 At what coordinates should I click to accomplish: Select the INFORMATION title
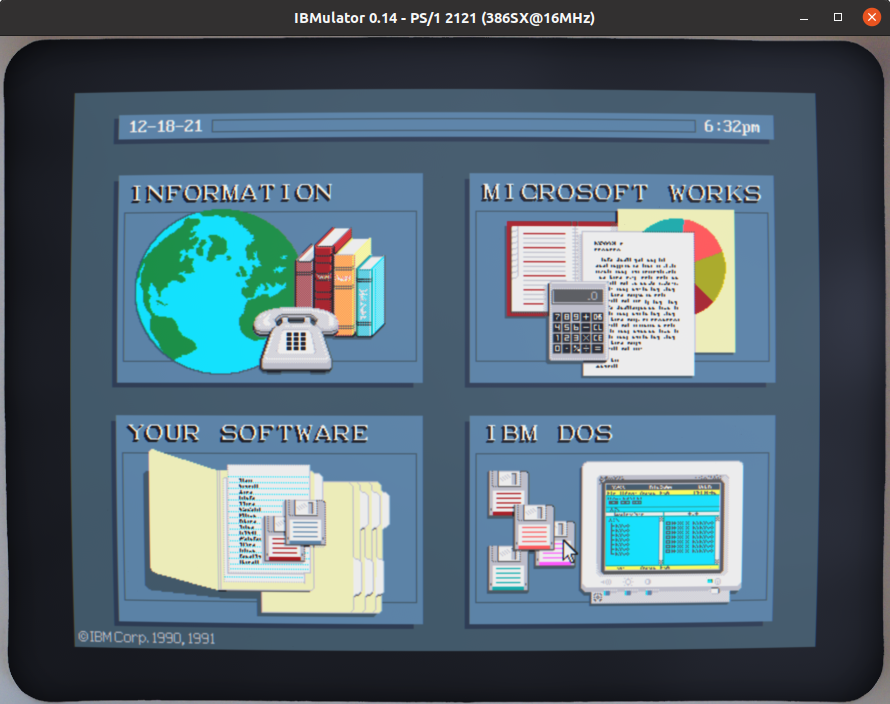(x=232, y=193)
